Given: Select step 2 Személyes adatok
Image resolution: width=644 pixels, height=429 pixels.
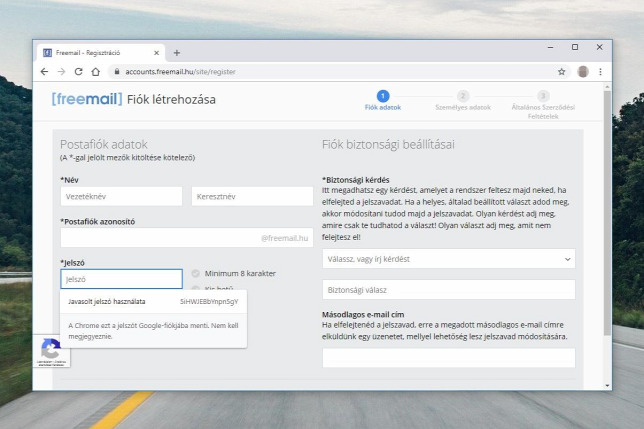Looking at the screenshot, I should 463,101.
